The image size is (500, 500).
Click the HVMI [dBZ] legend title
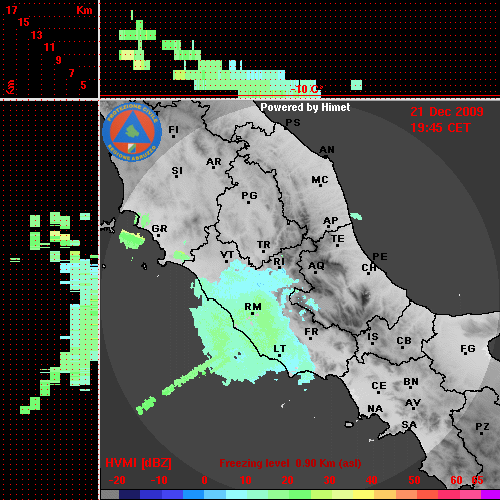coord(138,463)
